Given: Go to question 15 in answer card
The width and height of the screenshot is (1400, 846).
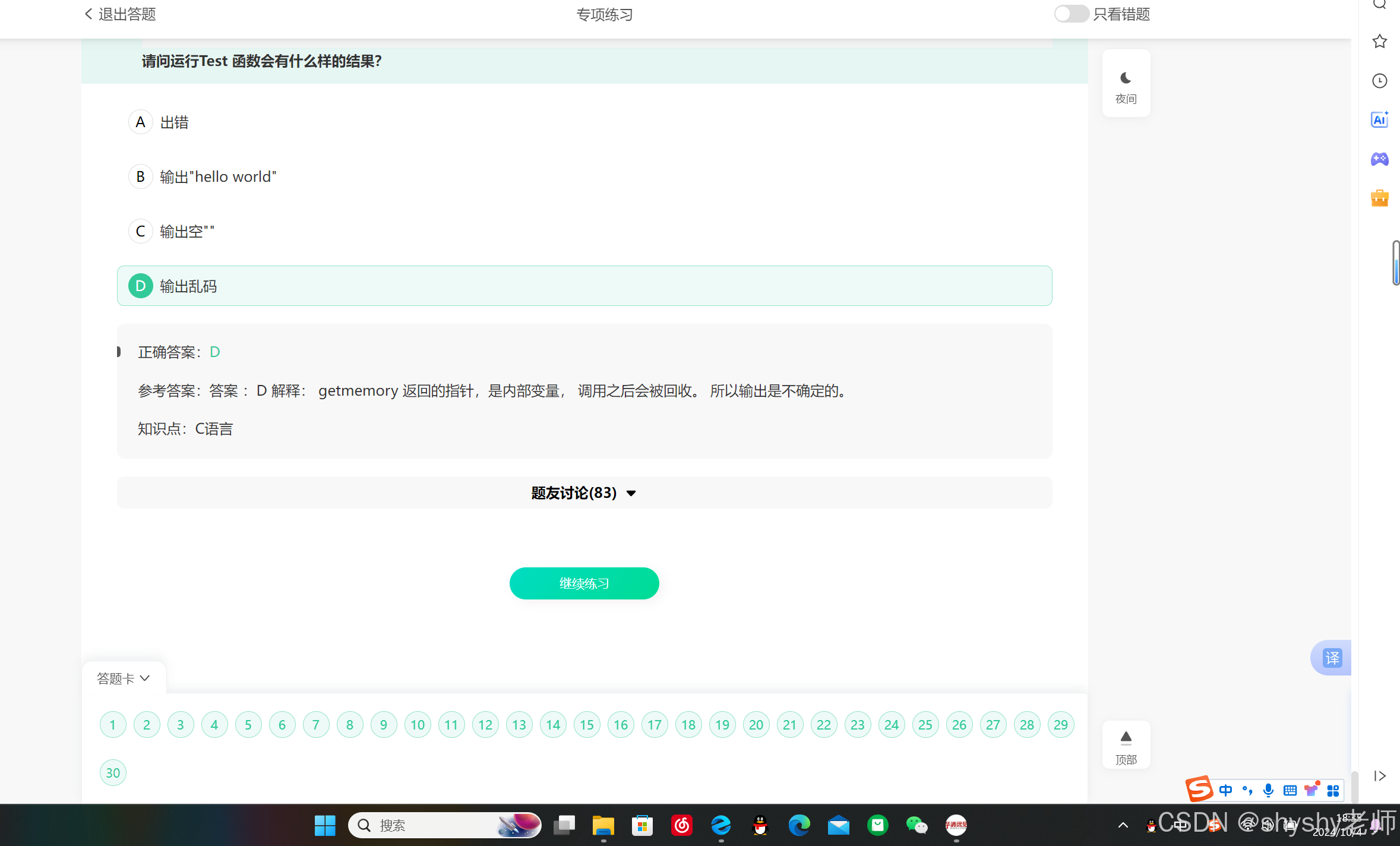Looking at the screenshot, I should (x=587, y=725).
